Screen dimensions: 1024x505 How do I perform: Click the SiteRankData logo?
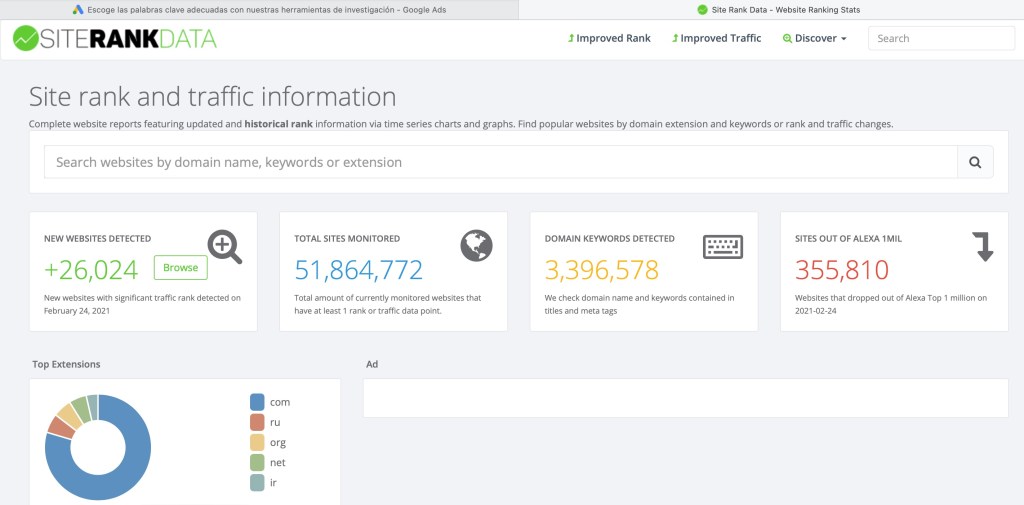tap(114, 39)
